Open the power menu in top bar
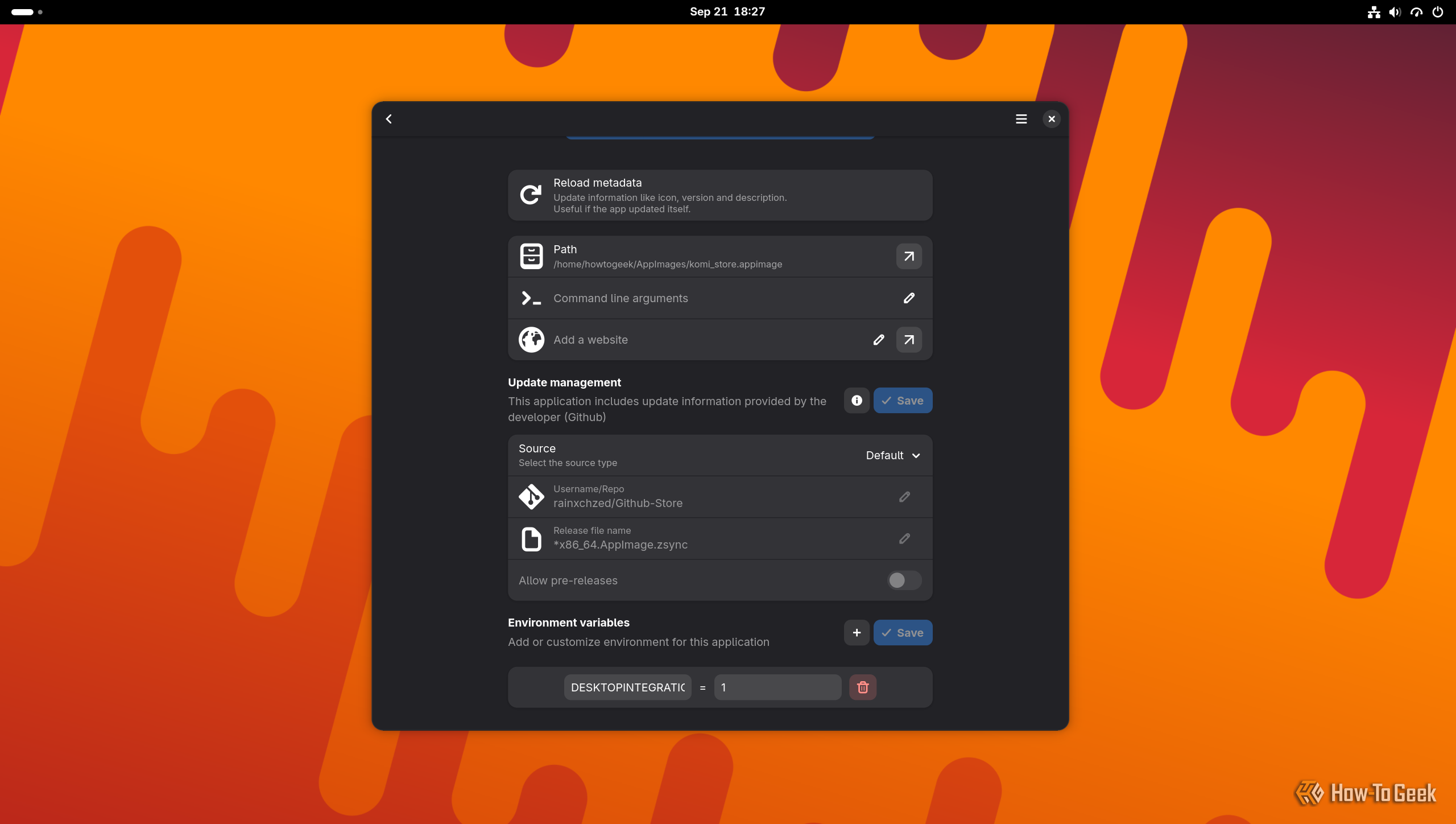 pyautogui.click(x=1438, y=12)
